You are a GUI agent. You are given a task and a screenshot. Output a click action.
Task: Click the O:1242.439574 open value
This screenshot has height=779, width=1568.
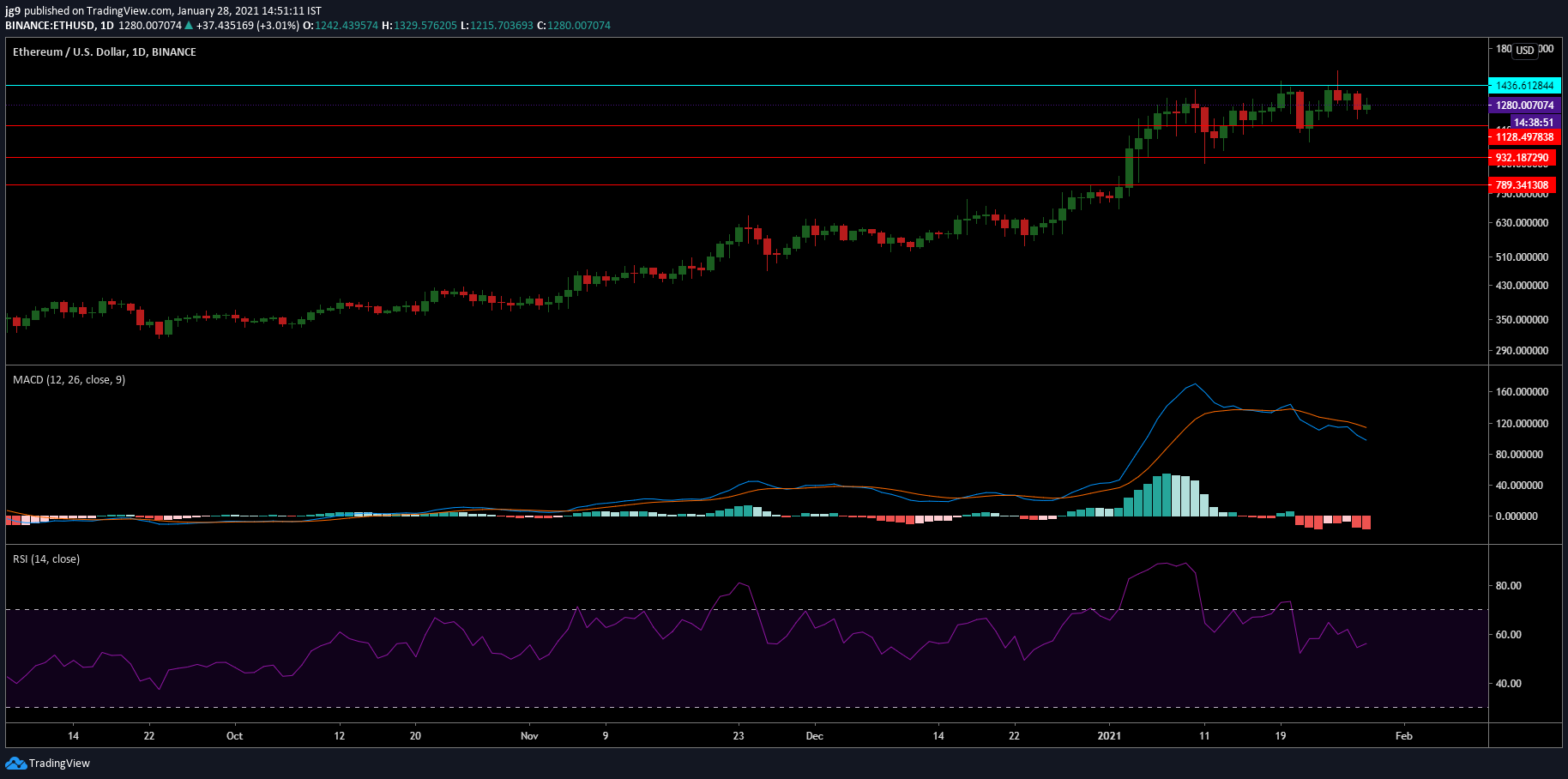coord(341,26)
